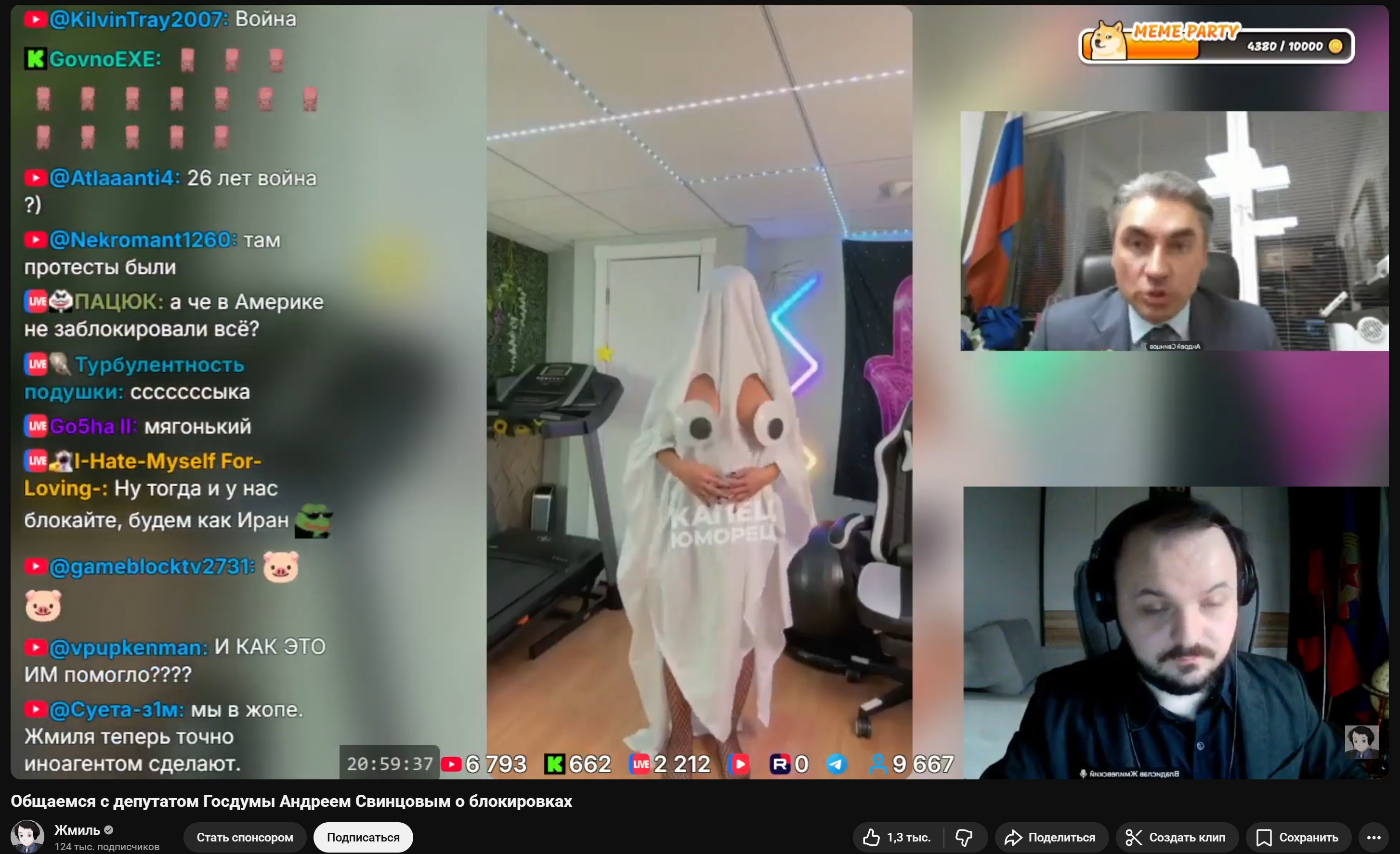Click the green Kick viewer count icon
1400x854 pixels.
554,764
